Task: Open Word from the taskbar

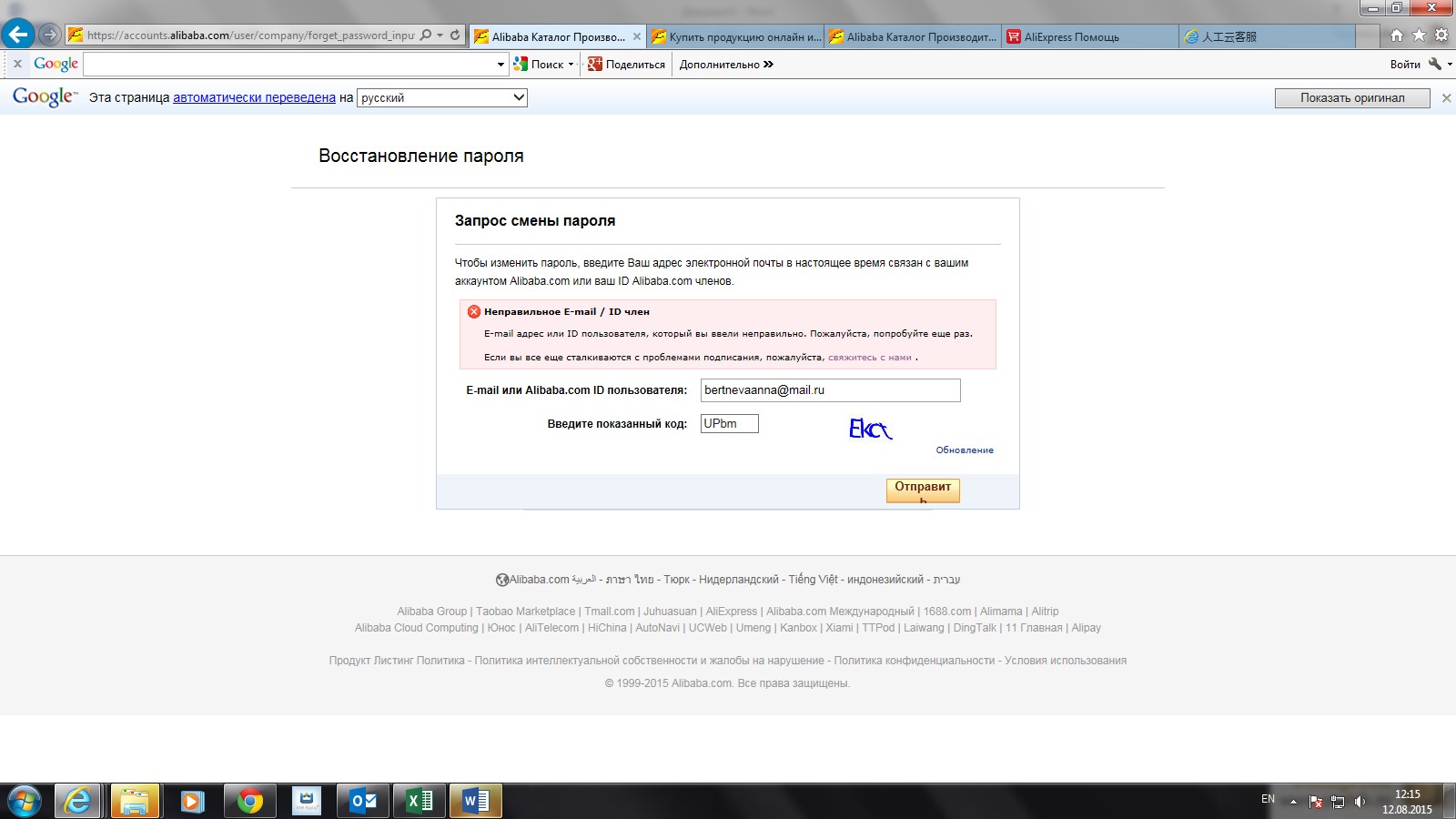Action: (476, 802)
